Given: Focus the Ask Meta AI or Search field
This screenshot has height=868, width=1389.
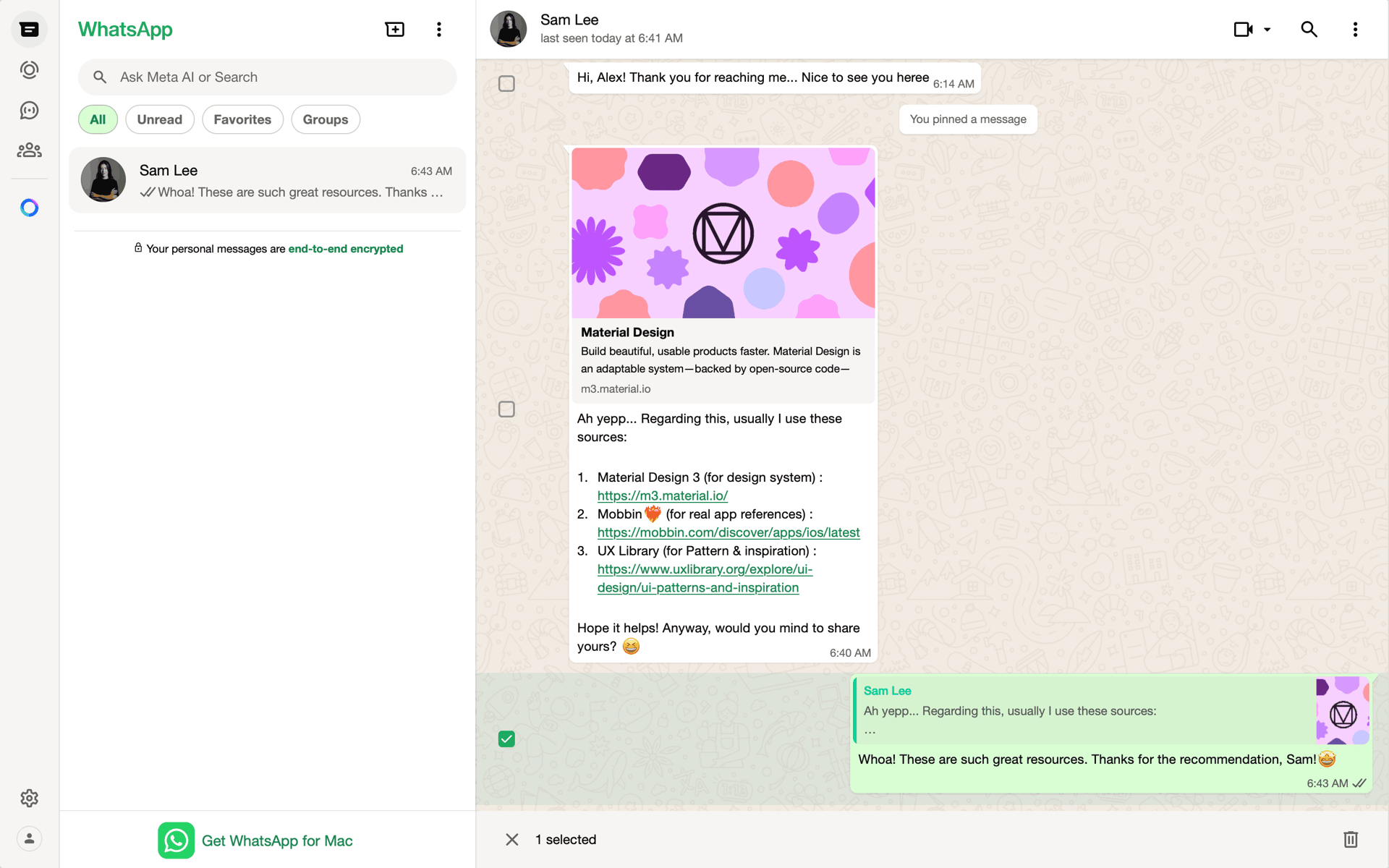Looking at the screenshot, I should pos(268,77).
